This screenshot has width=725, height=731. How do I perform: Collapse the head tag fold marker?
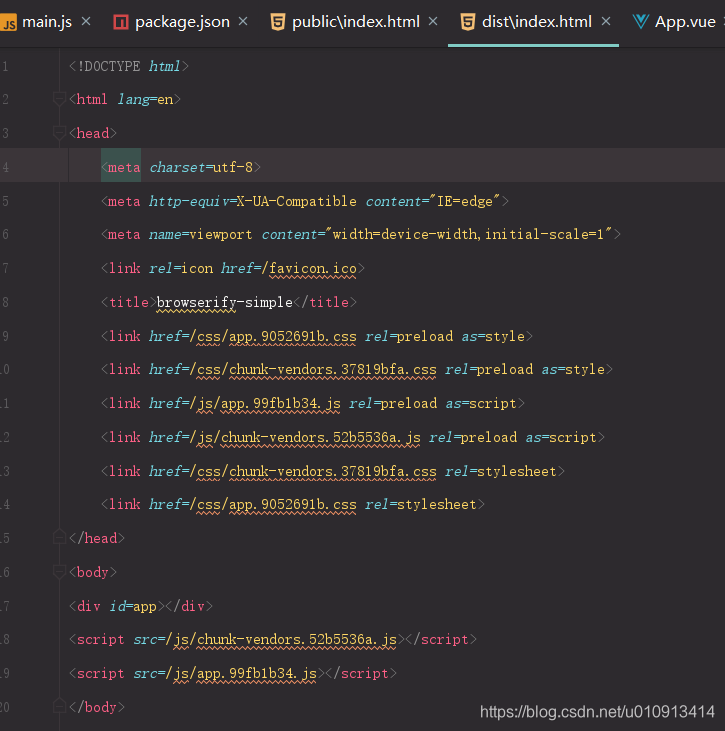[59, 133]
